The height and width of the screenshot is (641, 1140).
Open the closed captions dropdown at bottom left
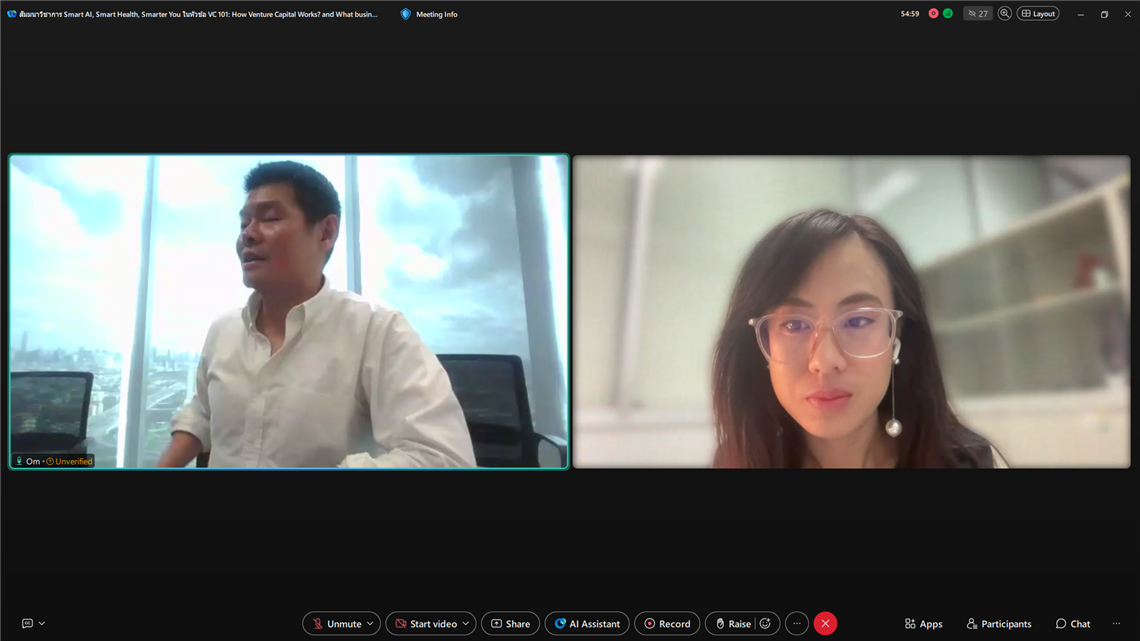34,624
